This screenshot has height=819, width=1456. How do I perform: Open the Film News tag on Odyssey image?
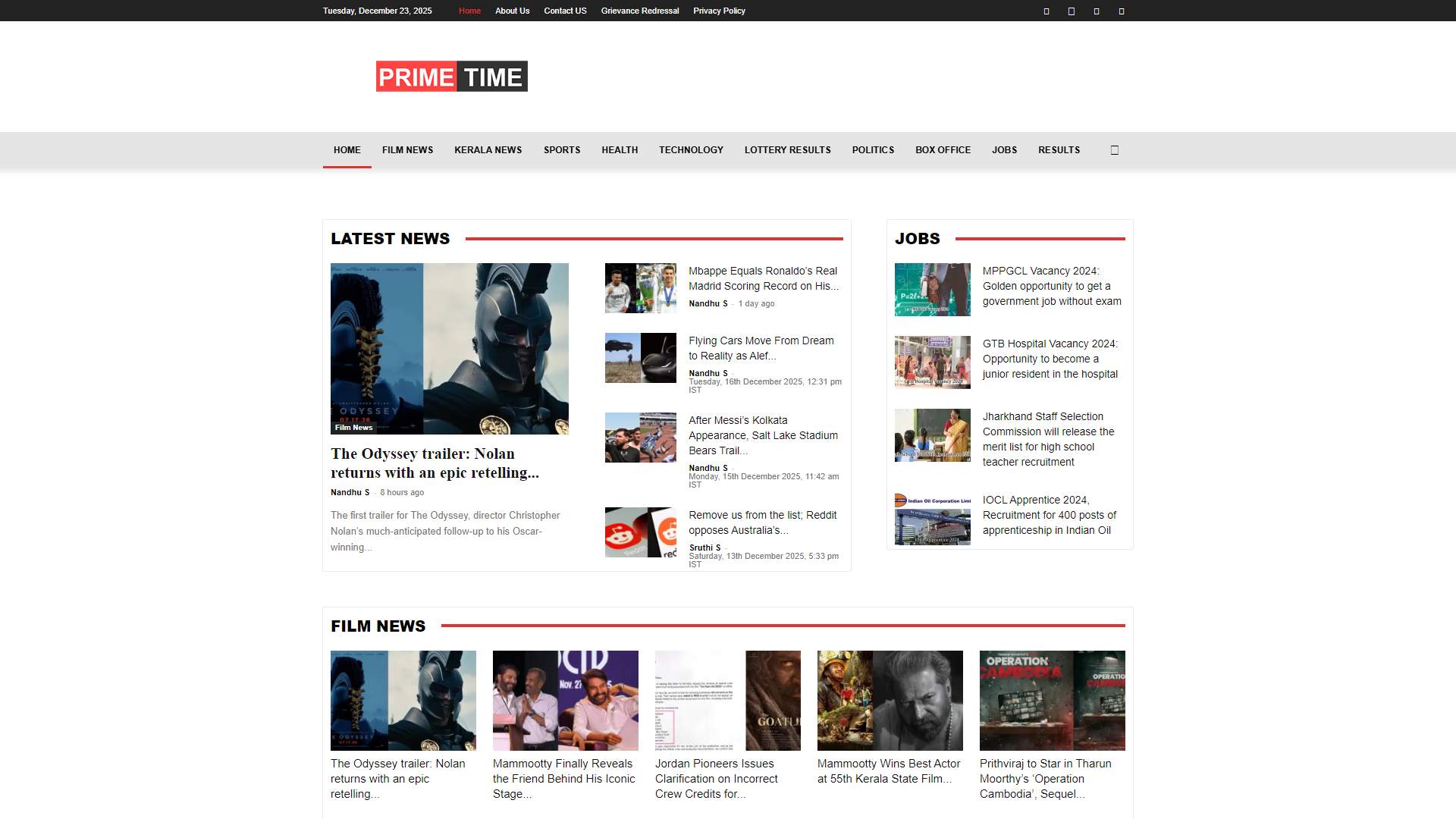coord(353,428)
